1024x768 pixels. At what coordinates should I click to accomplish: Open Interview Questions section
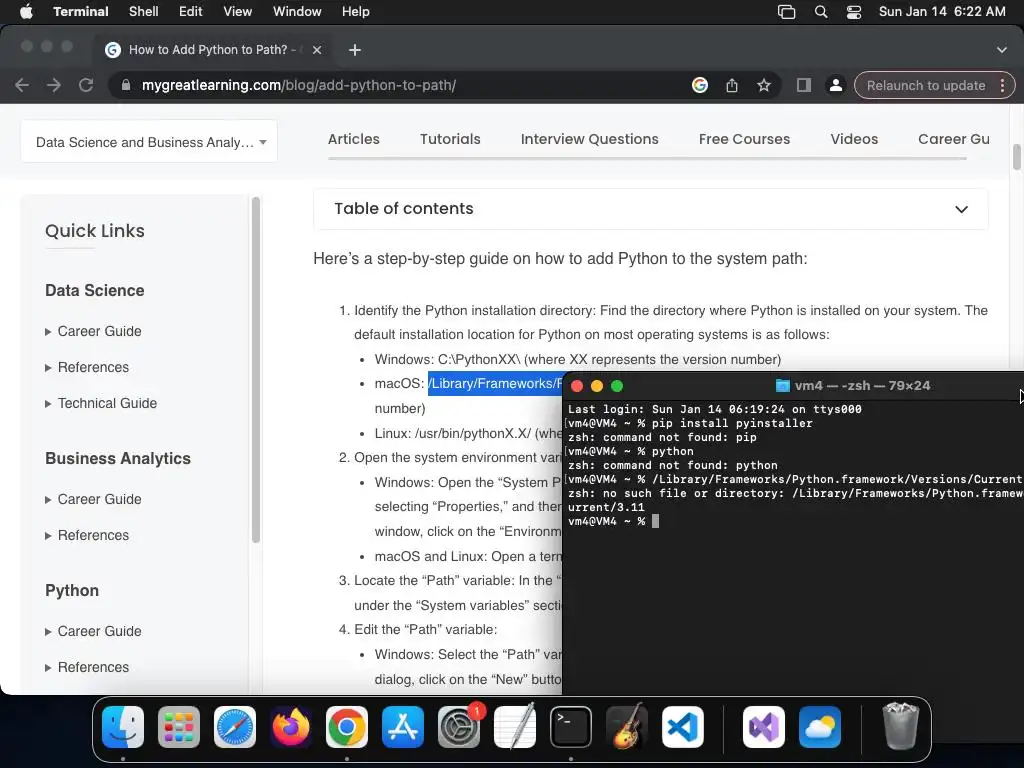click(x=590, y=139)
